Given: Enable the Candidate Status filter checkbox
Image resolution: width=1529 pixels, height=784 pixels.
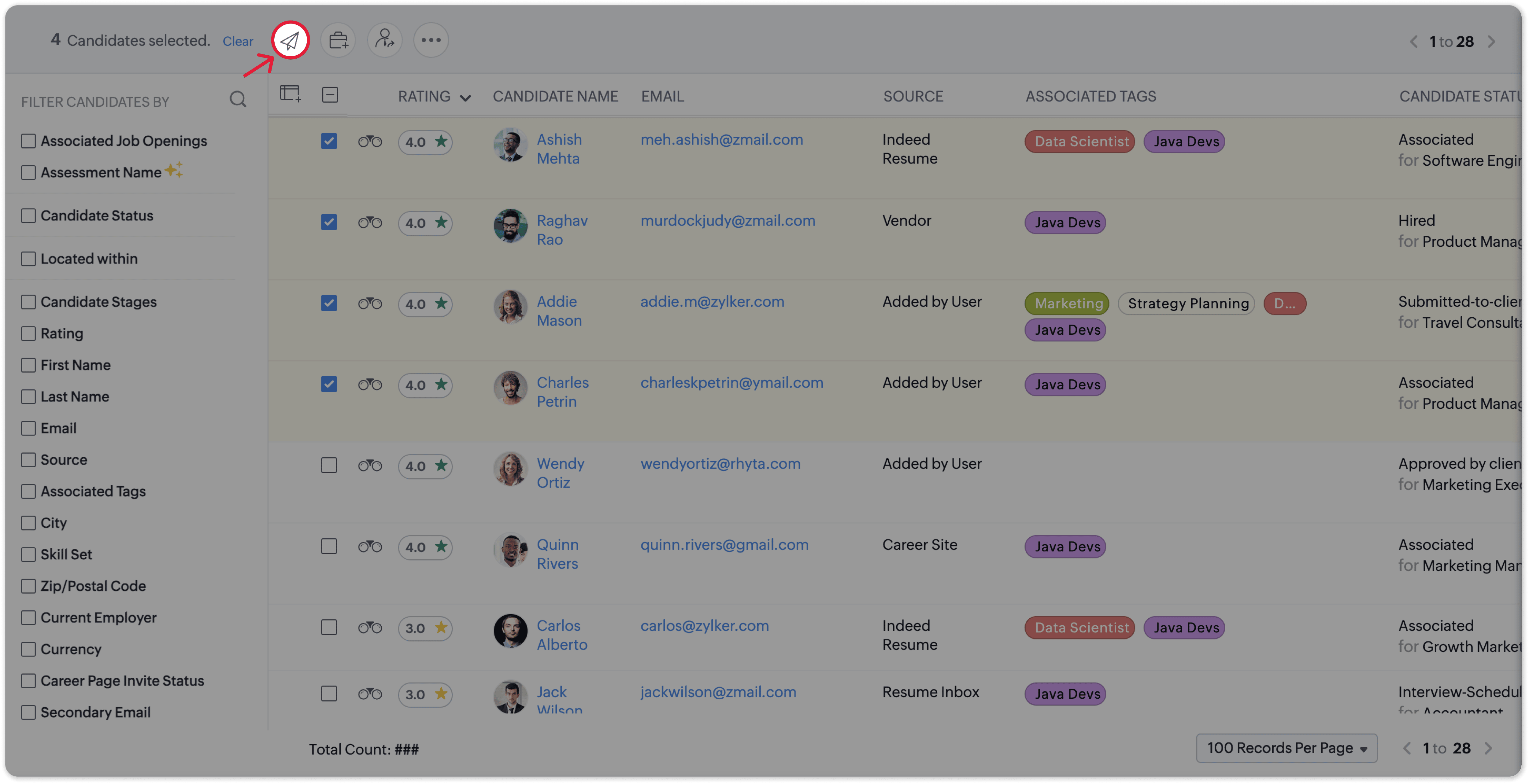Looking at the screenshot, I should pyautogui.click(x=28, y=215).
